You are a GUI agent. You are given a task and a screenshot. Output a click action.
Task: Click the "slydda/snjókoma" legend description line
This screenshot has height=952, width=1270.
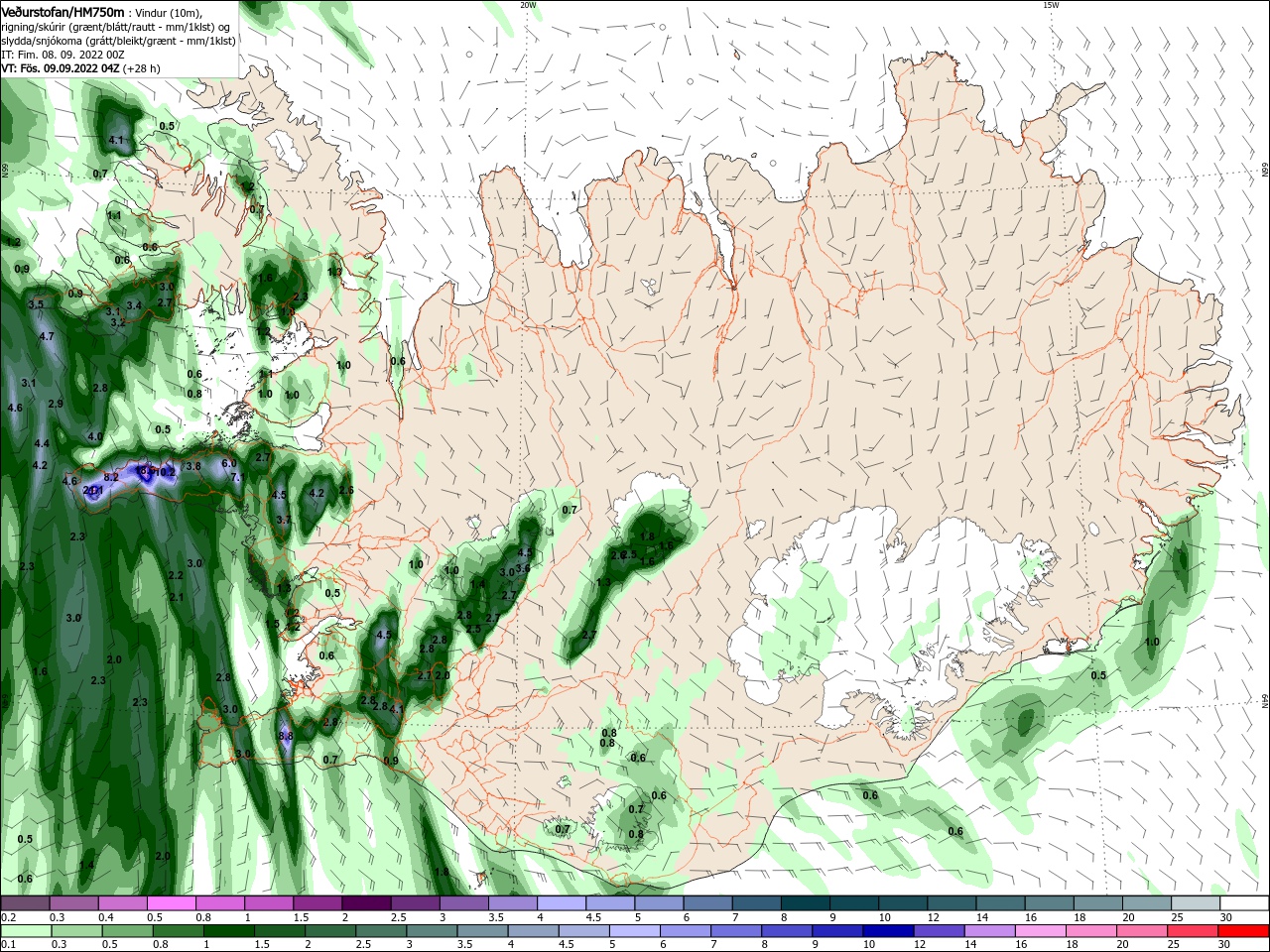(118, 41)
